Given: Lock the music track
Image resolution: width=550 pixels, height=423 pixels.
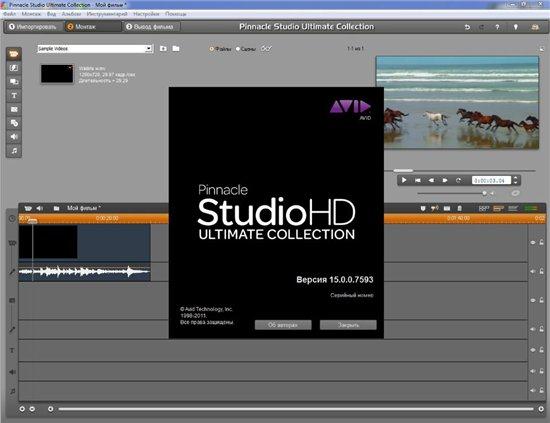Looking at the screenshot, I should tap(541, 390).
